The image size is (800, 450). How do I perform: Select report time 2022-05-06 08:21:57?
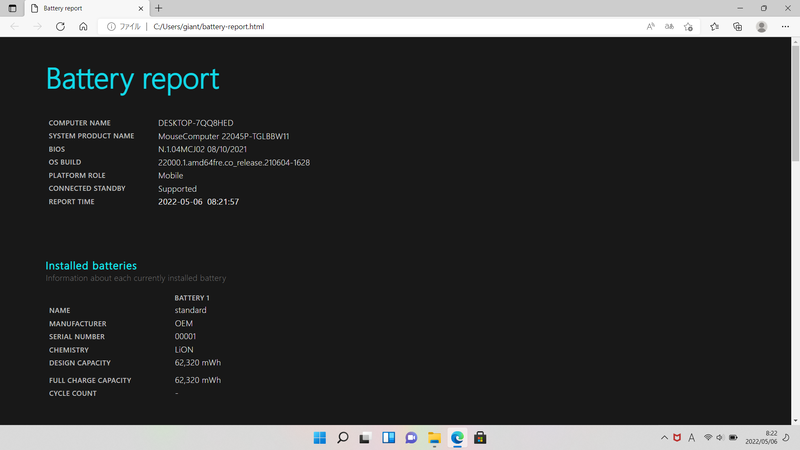point(198,202)
